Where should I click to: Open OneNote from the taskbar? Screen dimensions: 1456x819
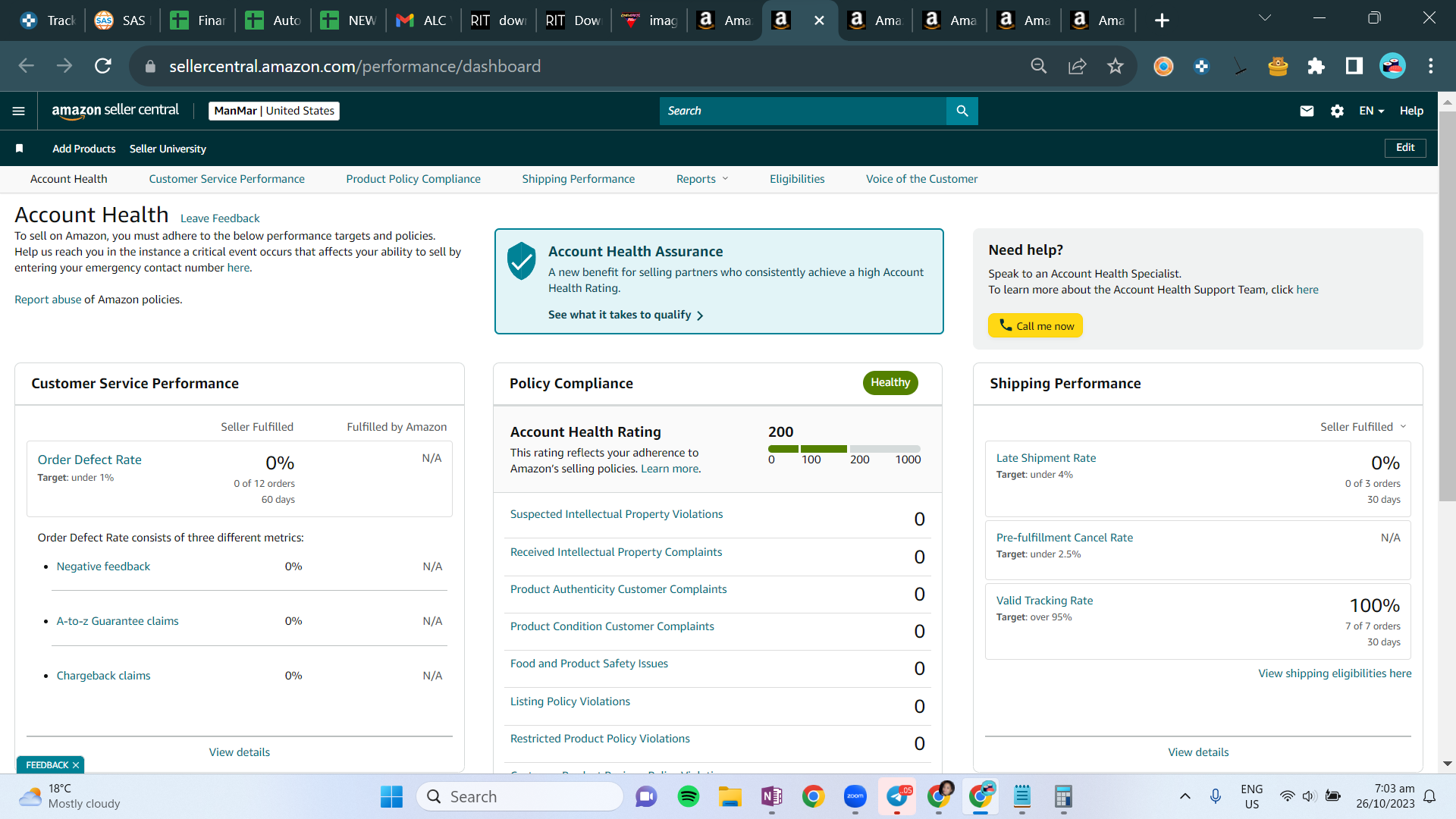coord(772,796)
